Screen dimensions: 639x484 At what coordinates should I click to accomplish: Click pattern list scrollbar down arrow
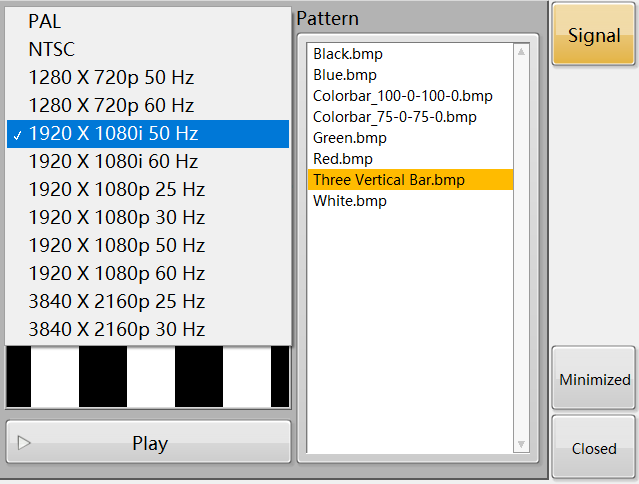click(x=521, y=443)
